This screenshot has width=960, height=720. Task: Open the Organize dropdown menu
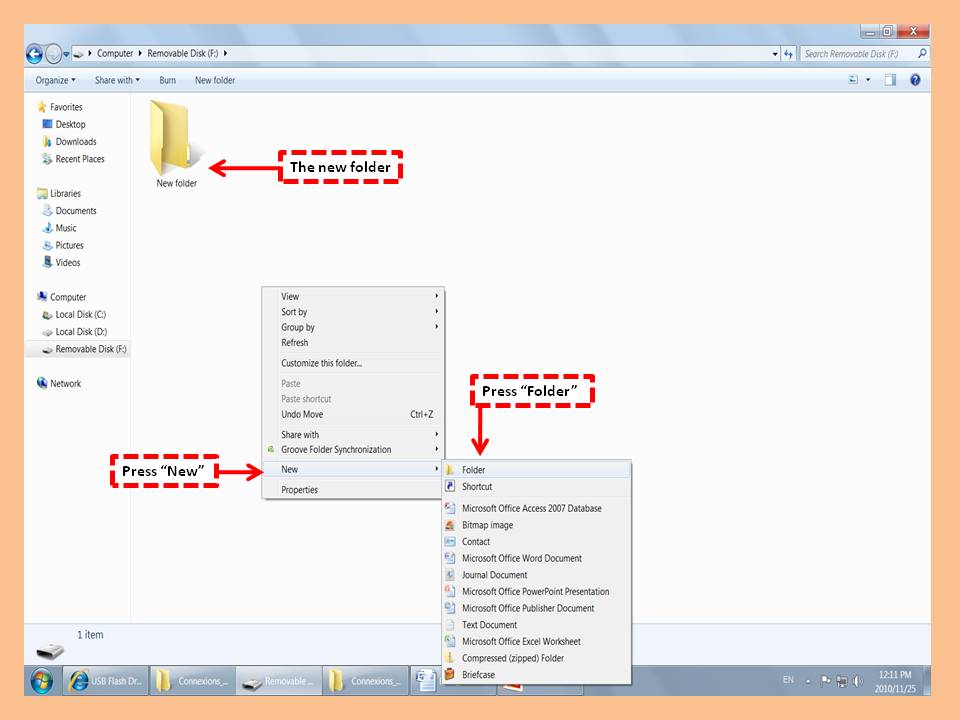55,80
